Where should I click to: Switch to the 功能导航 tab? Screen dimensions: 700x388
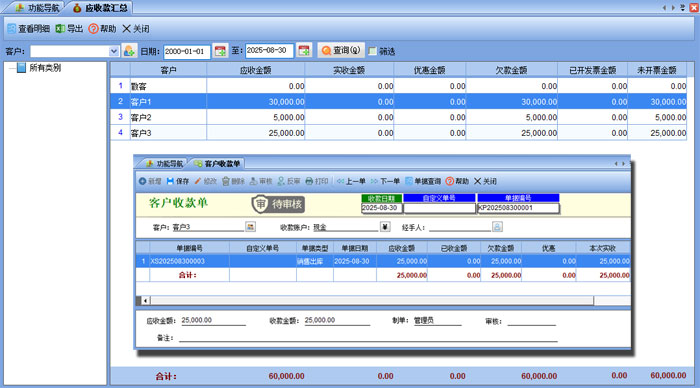[37, 8]
